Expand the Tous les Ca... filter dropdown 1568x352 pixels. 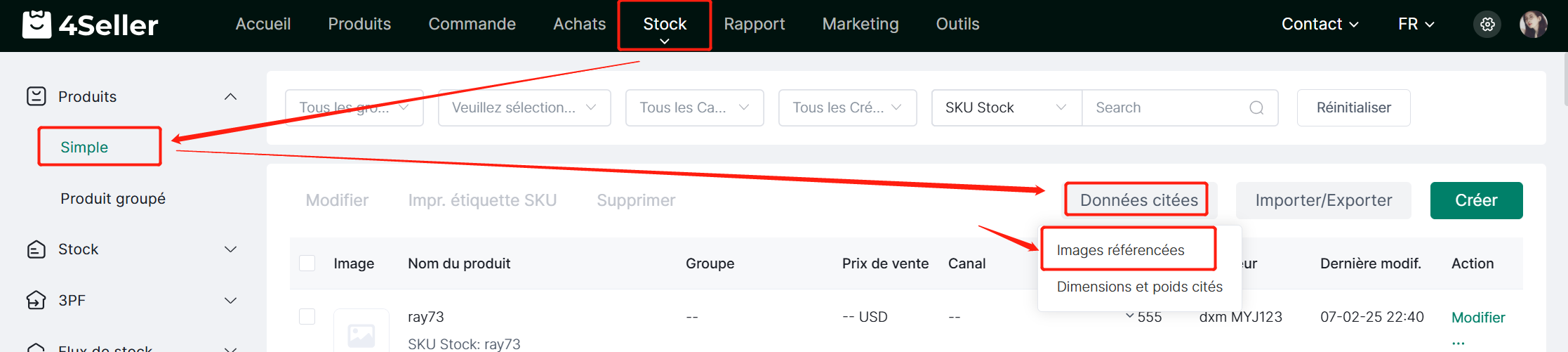(694, 107)
